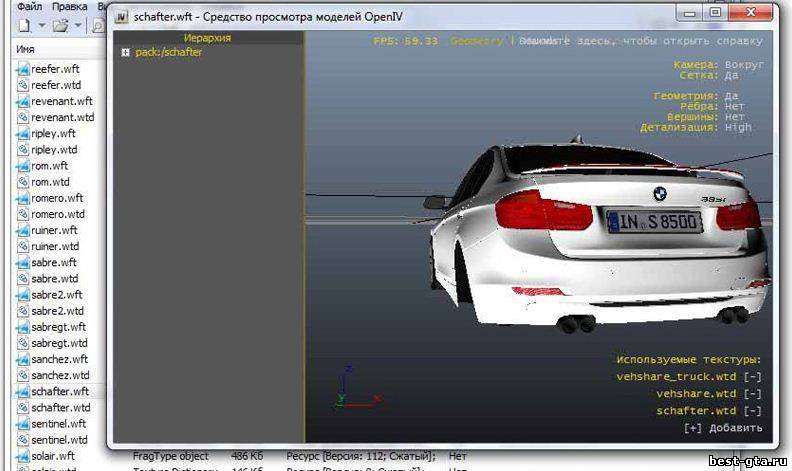Select sabregt.wtd in file list
This screenshot has width=792, height=471.
(60, 343)
